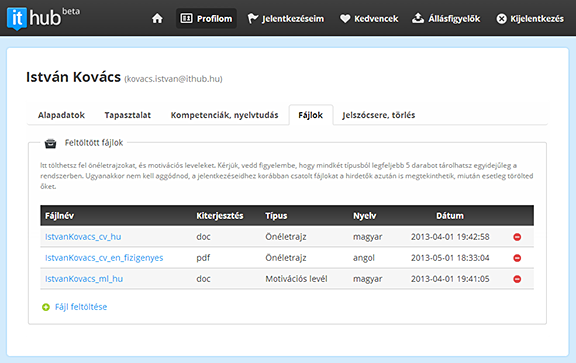
Task: Go to the home page icon
Action: (157, 18)
